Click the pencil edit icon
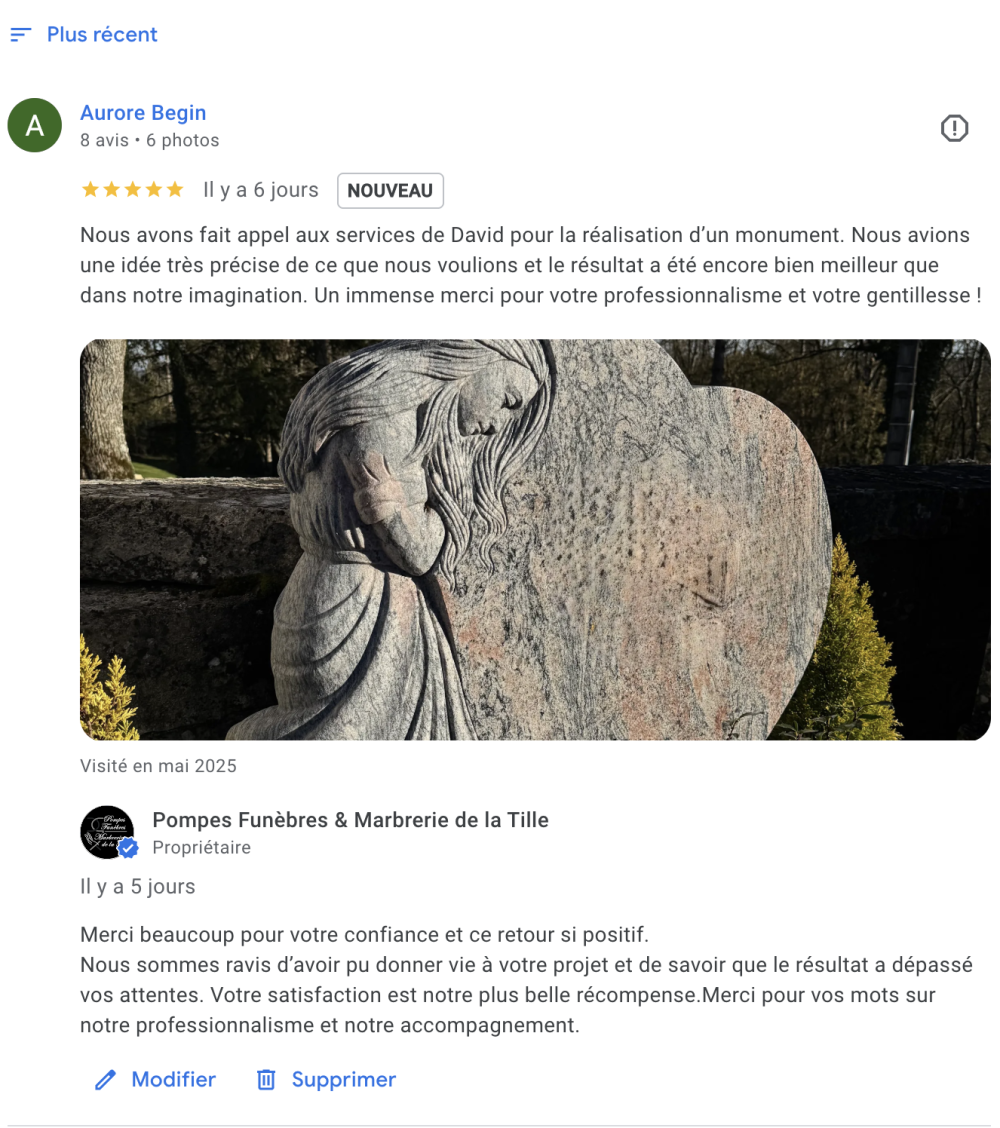The image size is (1000, 1128). pyautogui.click(x=106, y=1080)
